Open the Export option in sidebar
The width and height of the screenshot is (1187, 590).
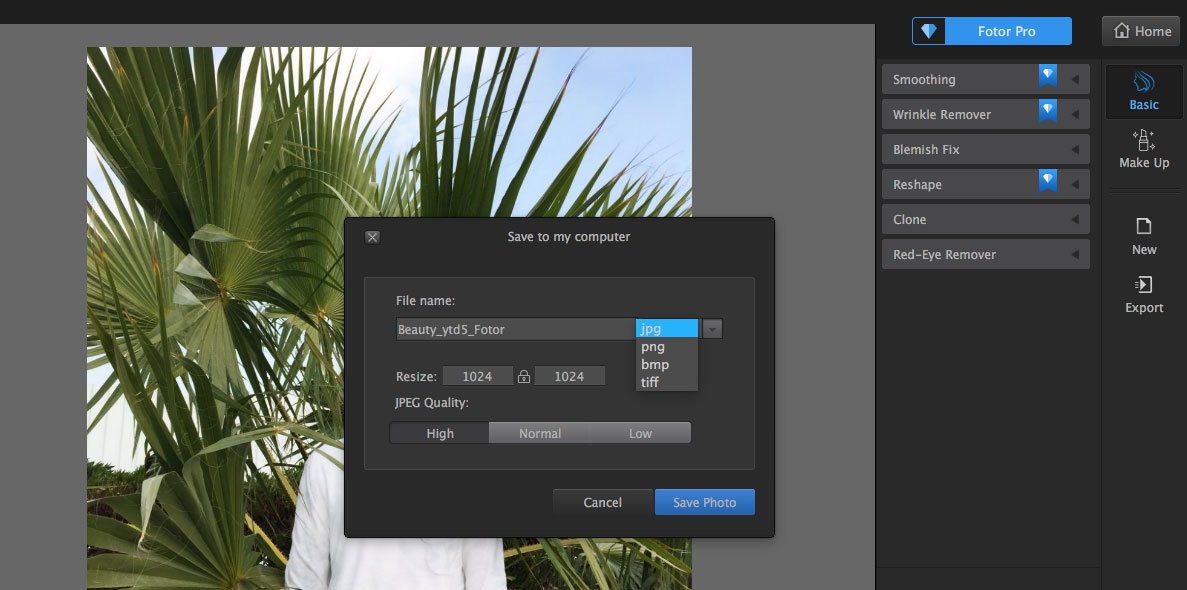click(x=1144, y=295)
